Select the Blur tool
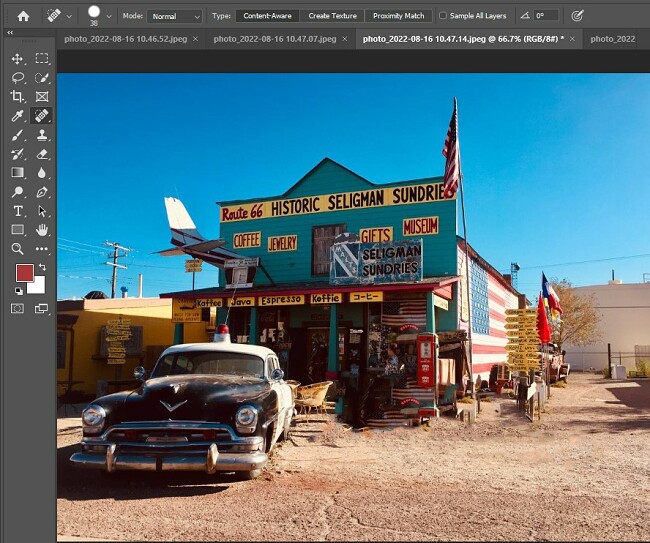The height and width of the screenshot is (543, 650). (x=41, y=172)
